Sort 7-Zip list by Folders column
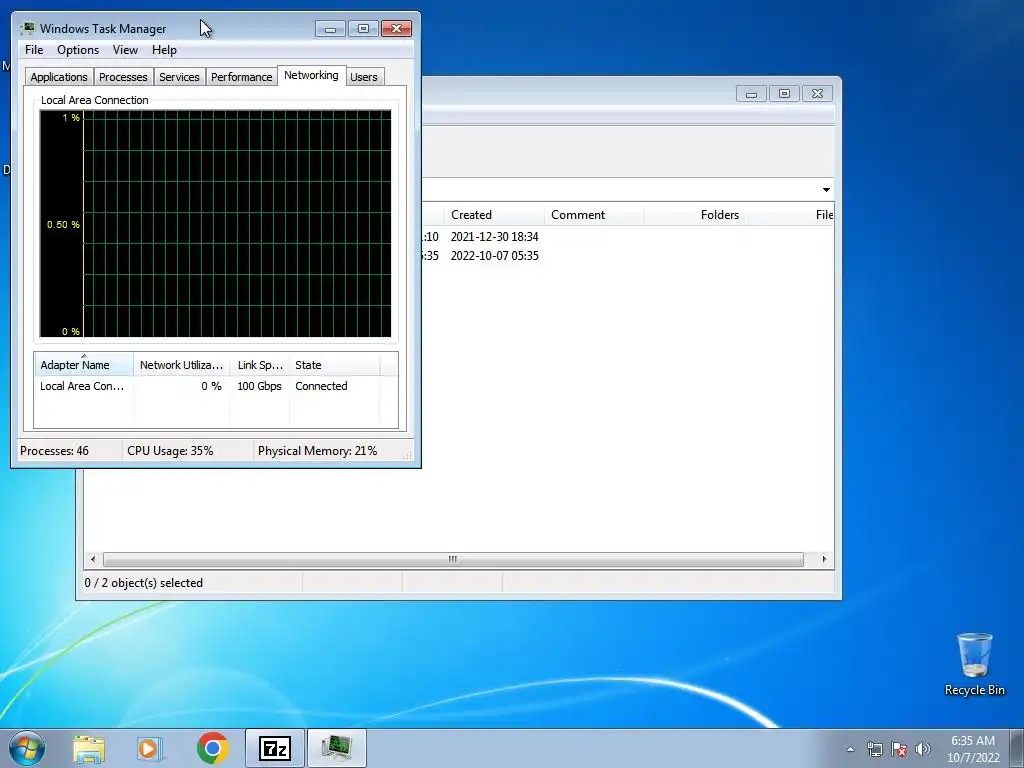This screenshot has height=768, width=1024. 694,215
